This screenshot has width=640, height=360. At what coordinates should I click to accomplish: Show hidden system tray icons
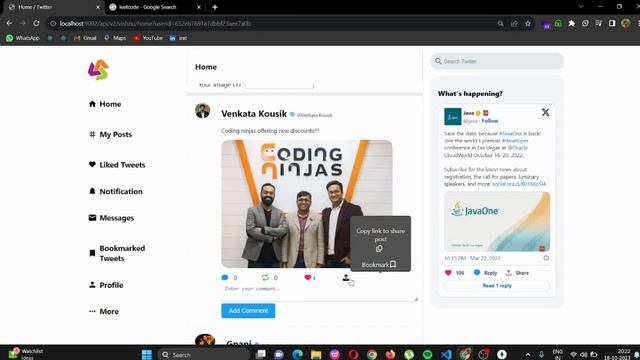coord(527,354)
